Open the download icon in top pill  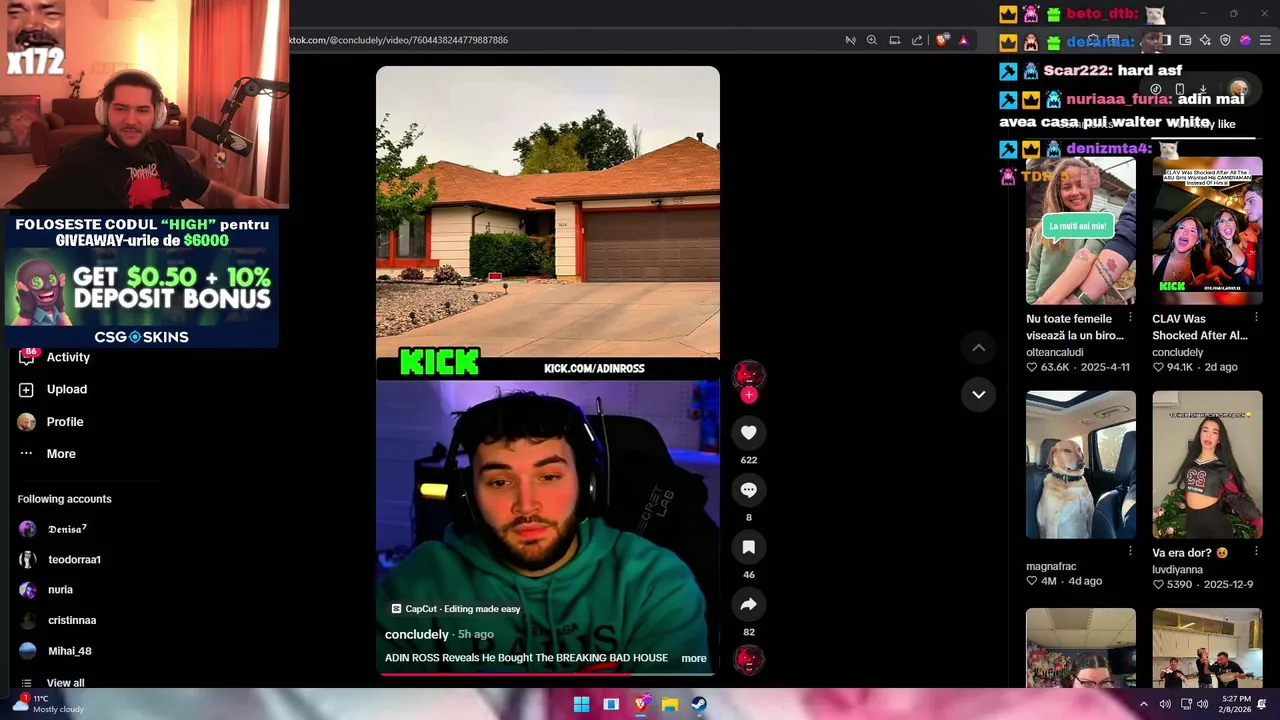click(x=1203, y=89)
